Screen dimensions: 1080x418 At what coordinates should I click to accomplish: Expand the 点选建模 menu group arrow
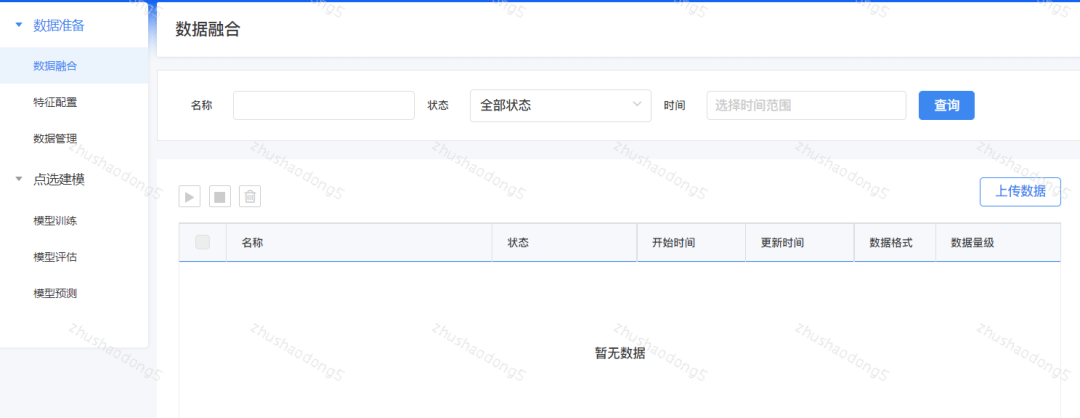tap(19, 180)
